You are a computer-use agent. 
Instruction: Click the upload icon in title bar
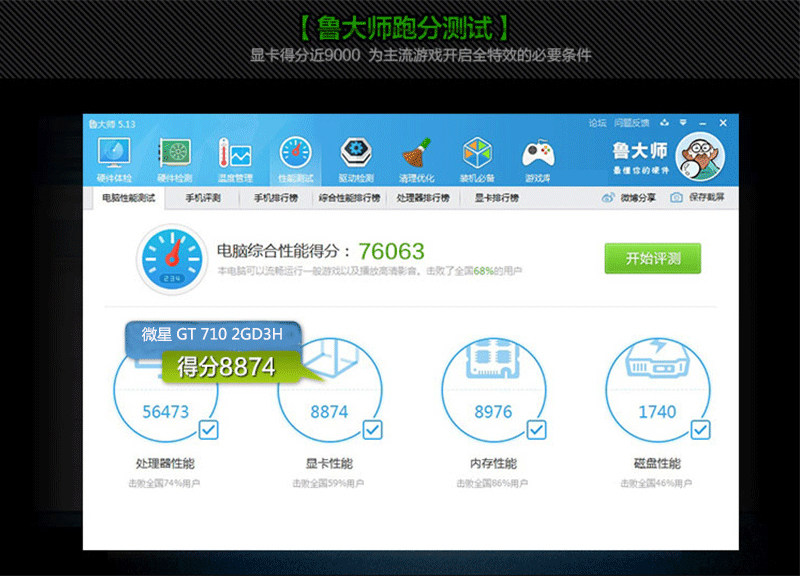coord(664,122)
